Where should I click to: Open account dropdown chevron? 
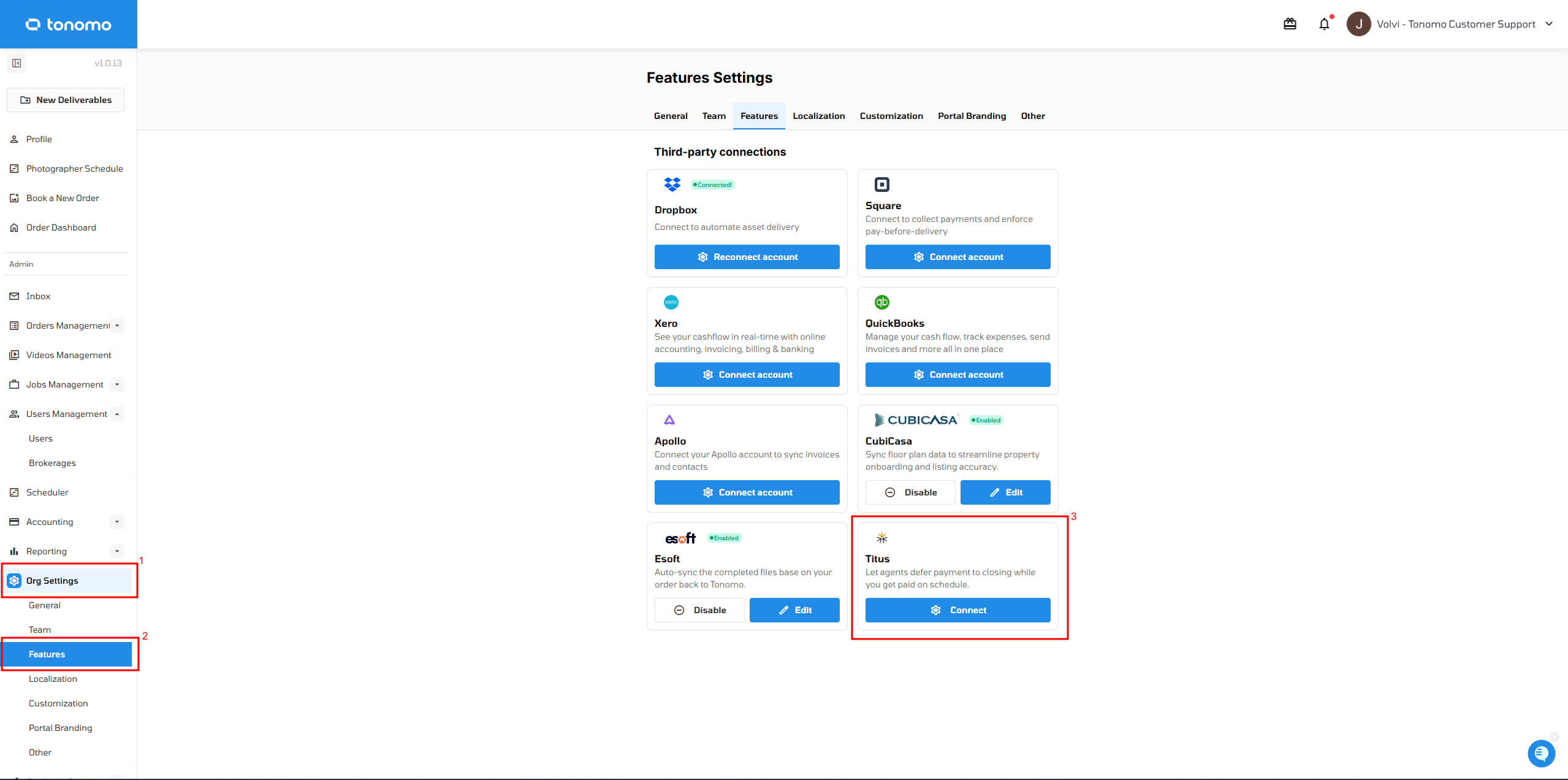[x=1549, y=24]
